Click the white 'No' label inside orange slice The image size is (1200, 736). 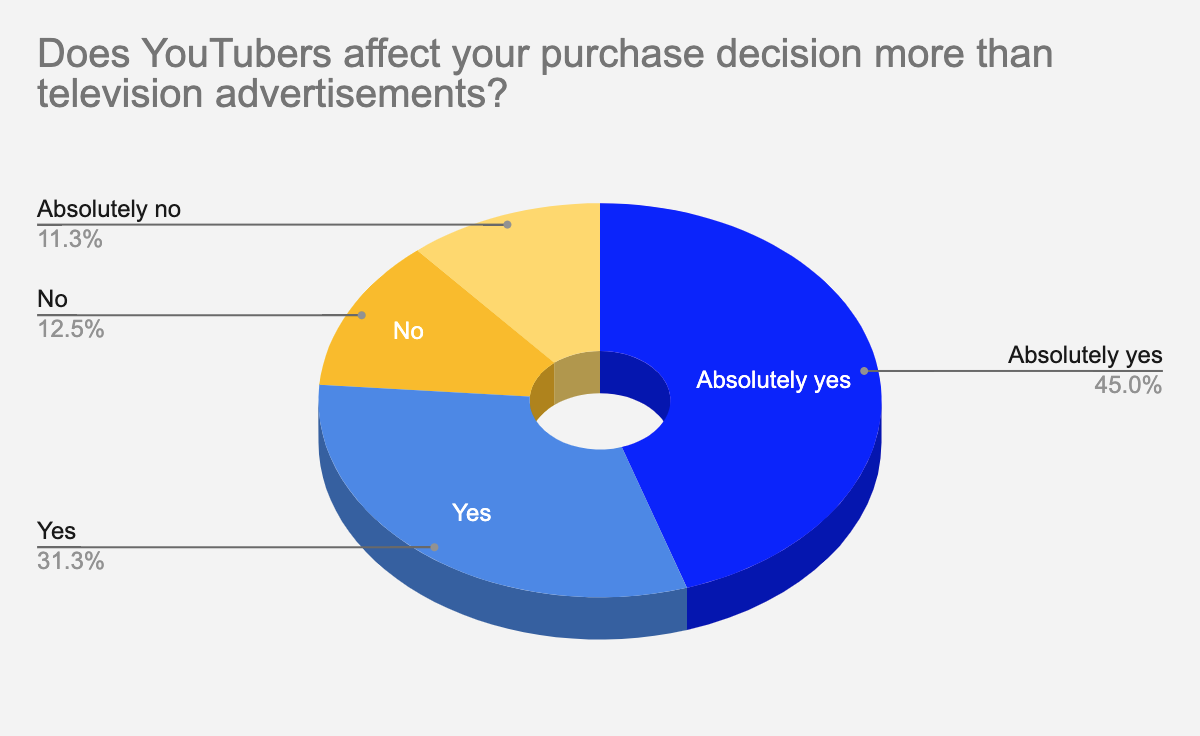coord(408,331)
